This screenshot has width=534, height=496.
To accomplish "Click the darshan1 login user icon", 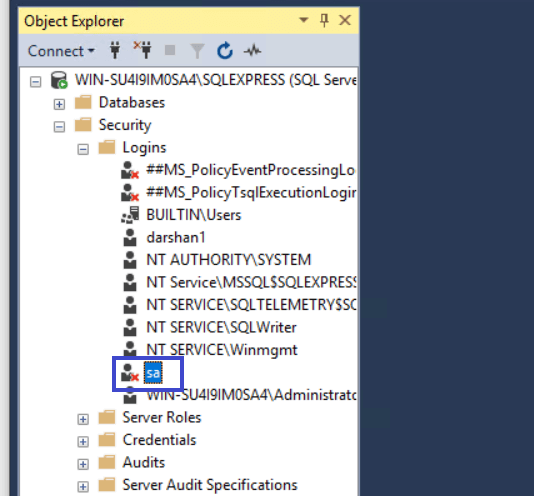I will click(x=130, y=237).
